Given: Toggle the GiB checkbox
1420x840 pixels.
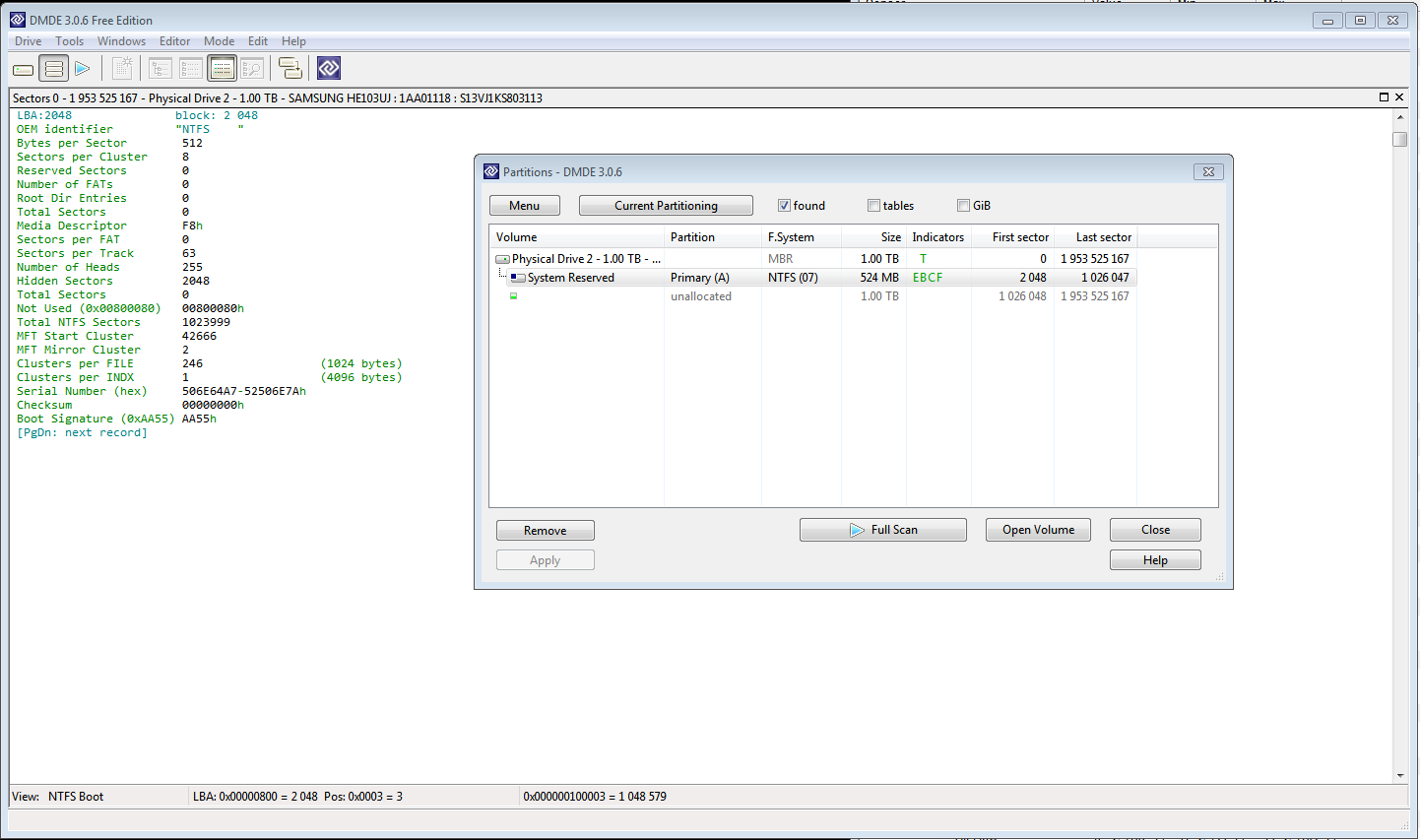Looking at the screenshot, I should coord(963,206).
